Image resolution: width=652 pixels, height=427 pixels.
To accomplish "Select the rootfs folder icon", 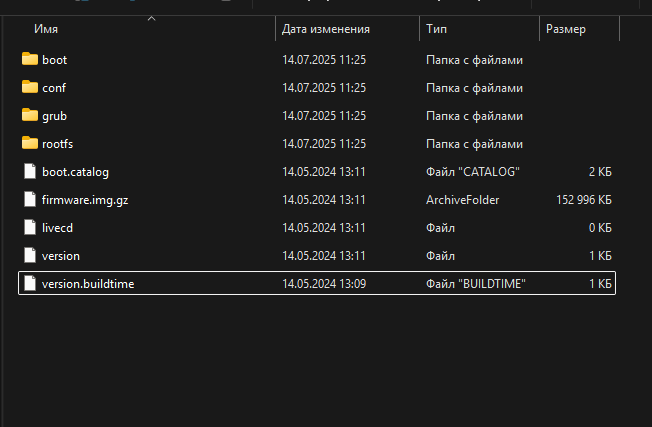I will point(30,143).
